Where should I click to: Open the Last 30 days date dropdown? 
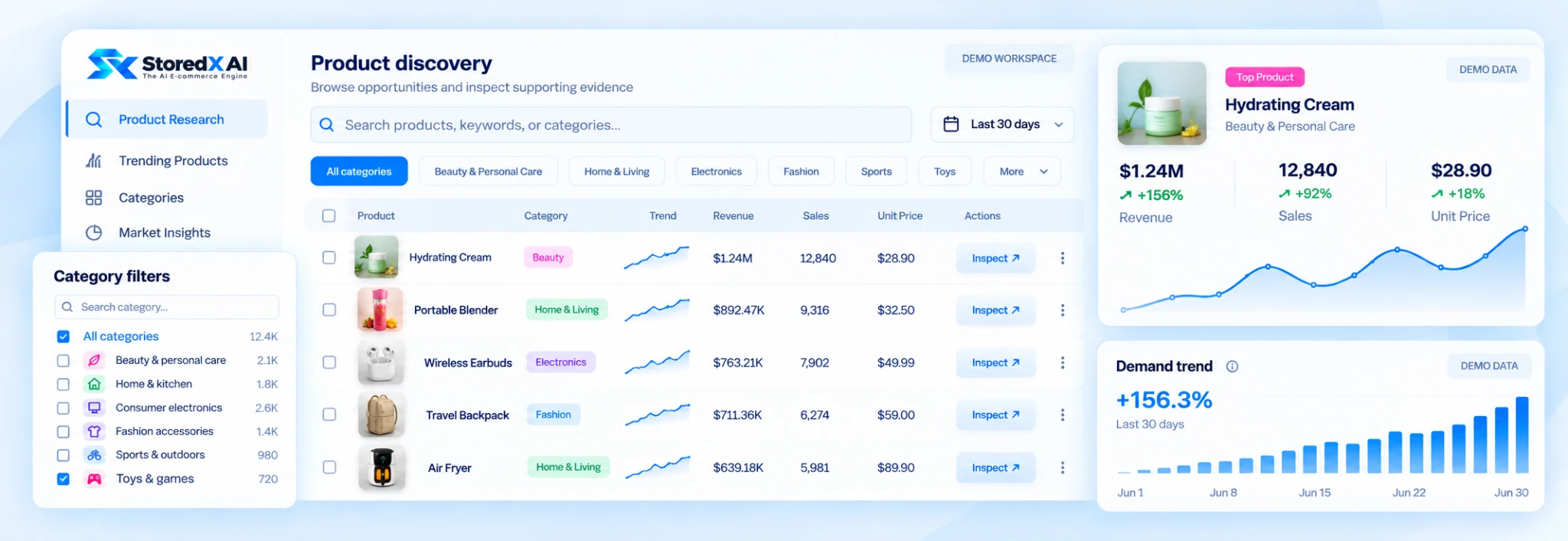pos(1002,124)
